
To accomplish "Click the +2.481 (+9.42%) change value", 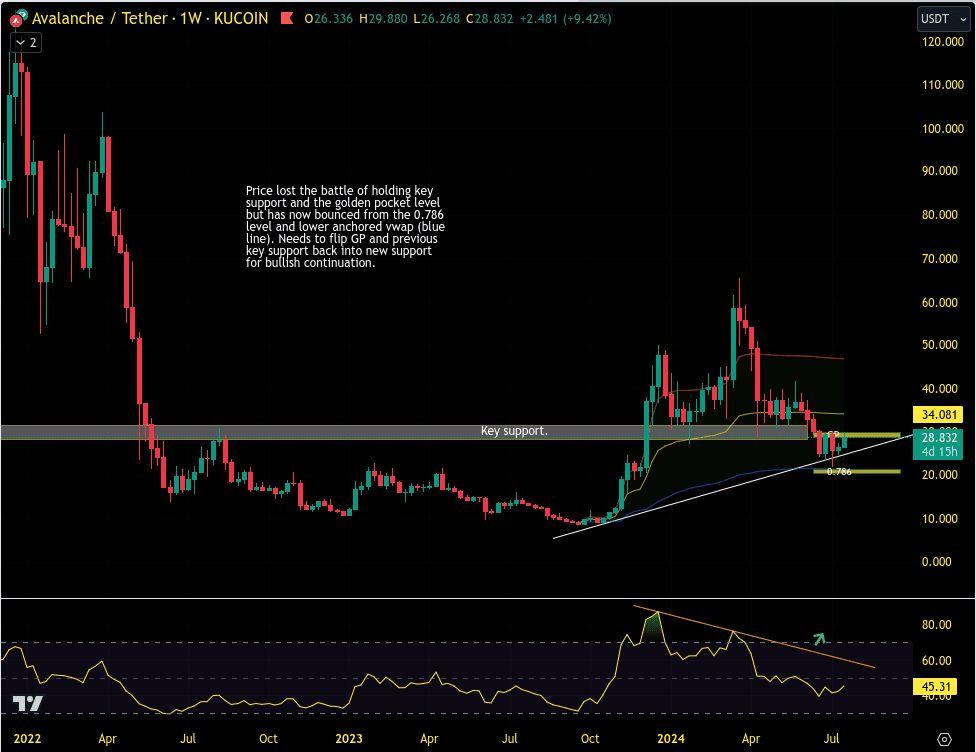I will [x=565, y=19].
